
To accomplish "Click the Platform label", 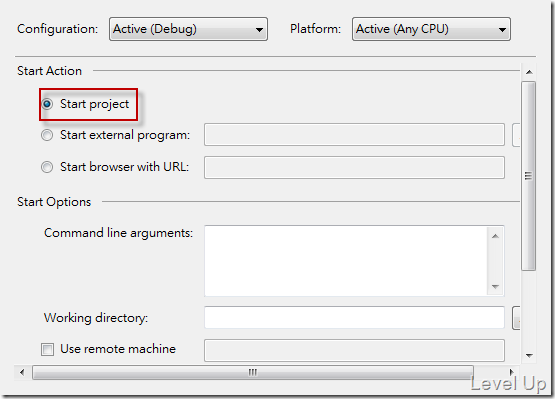I will tap(315, 28).
